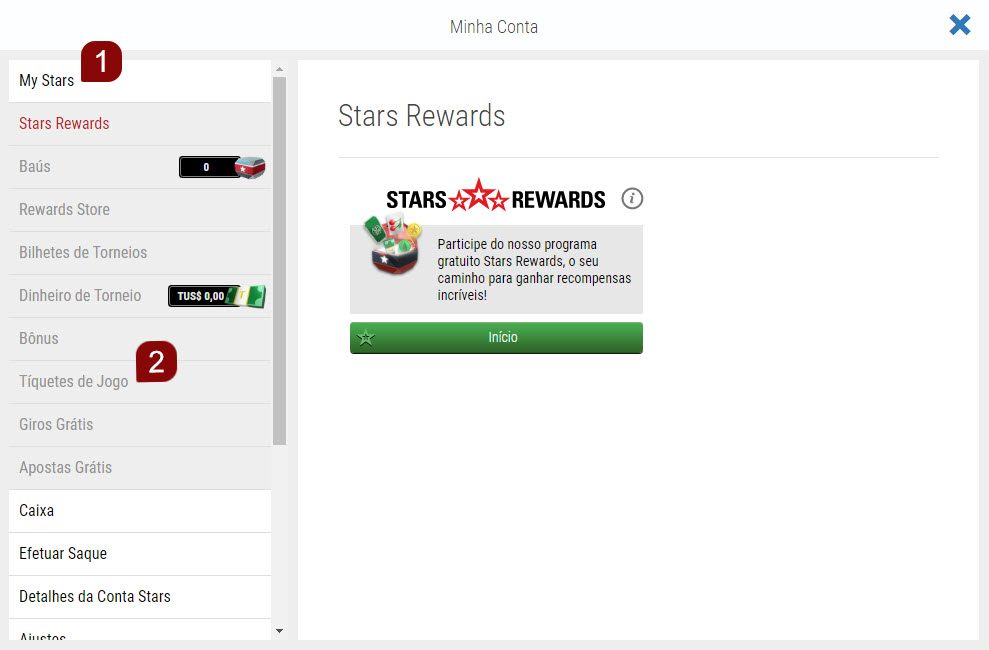Click the Stars Rewards star logo
Viewport: 989px width, 650px height.
click(479, 196)
